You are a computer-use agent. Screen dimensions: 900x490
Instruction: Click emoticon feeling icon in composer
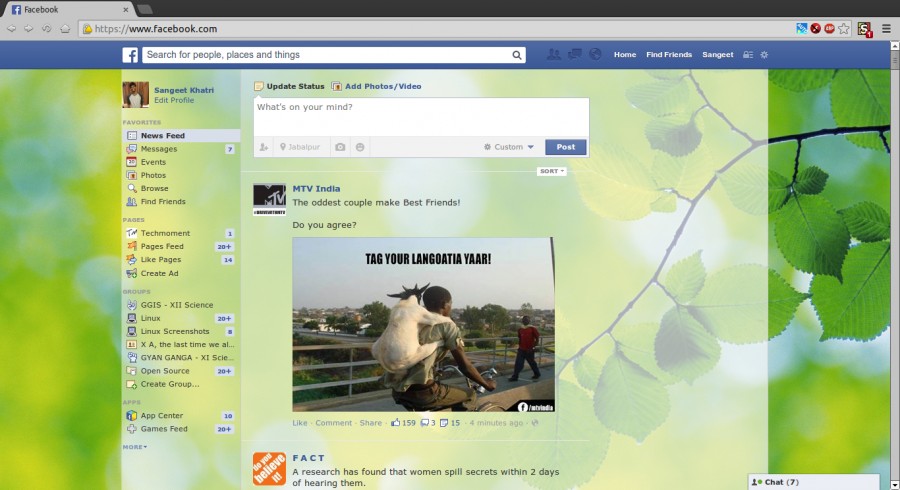[x=360, y=147]
